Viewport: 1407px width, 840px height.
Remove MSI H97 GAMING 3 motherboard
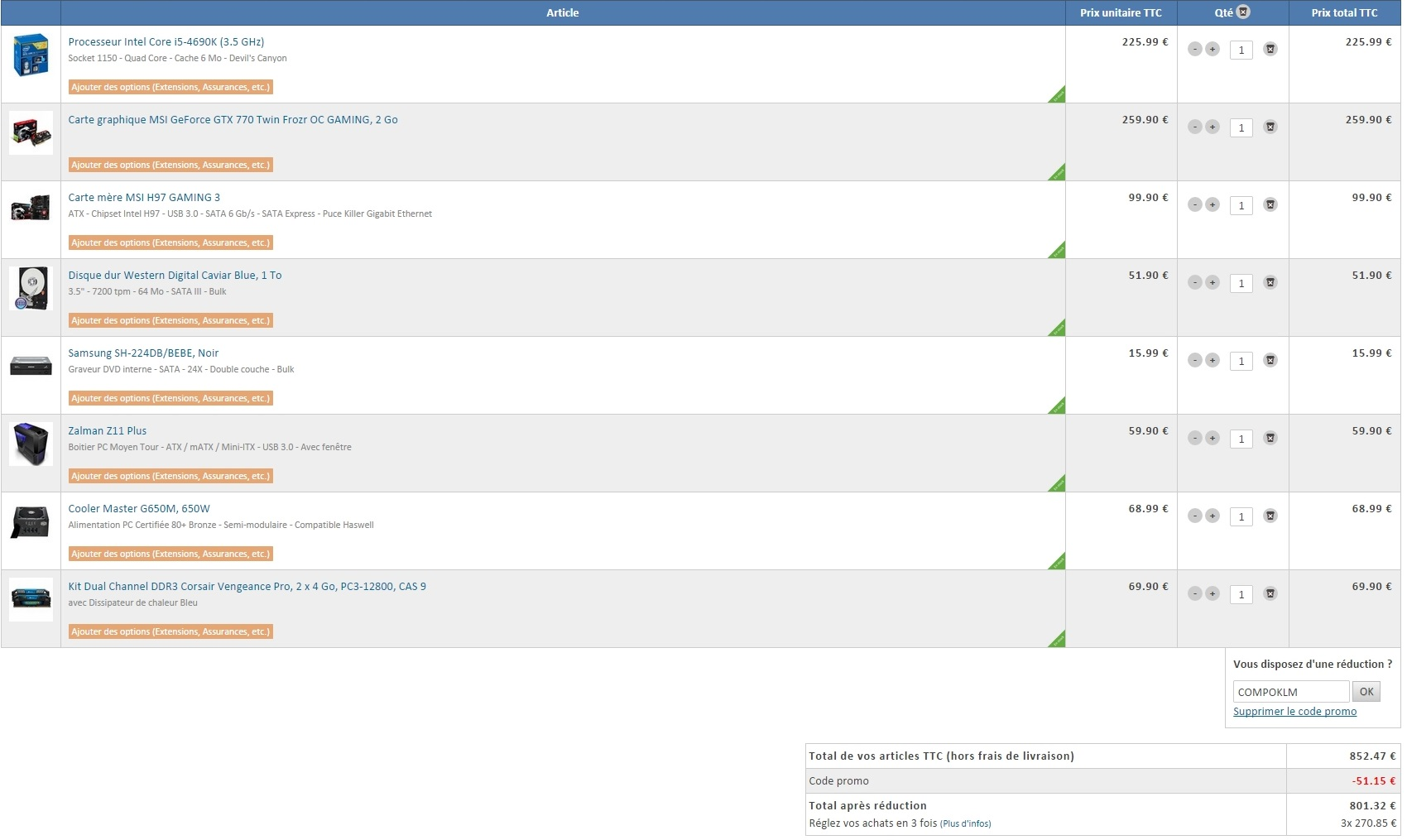(1270, 205)
